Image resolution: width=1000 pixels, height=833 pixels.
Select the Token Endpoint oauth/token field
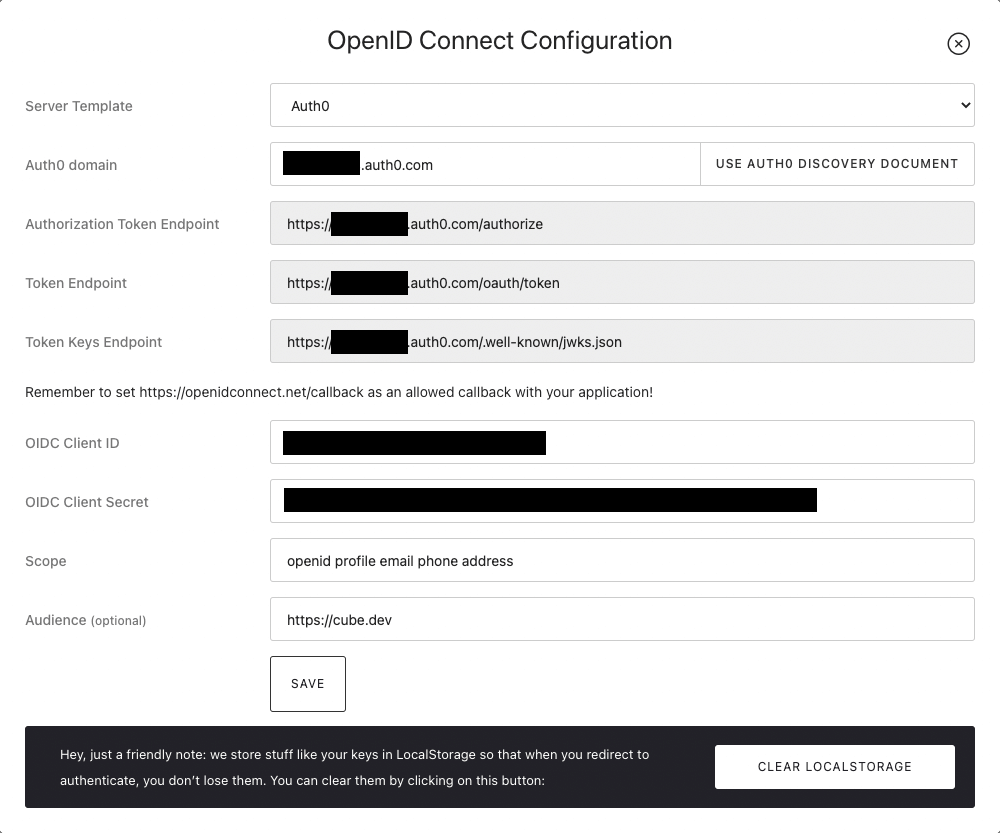621,283
